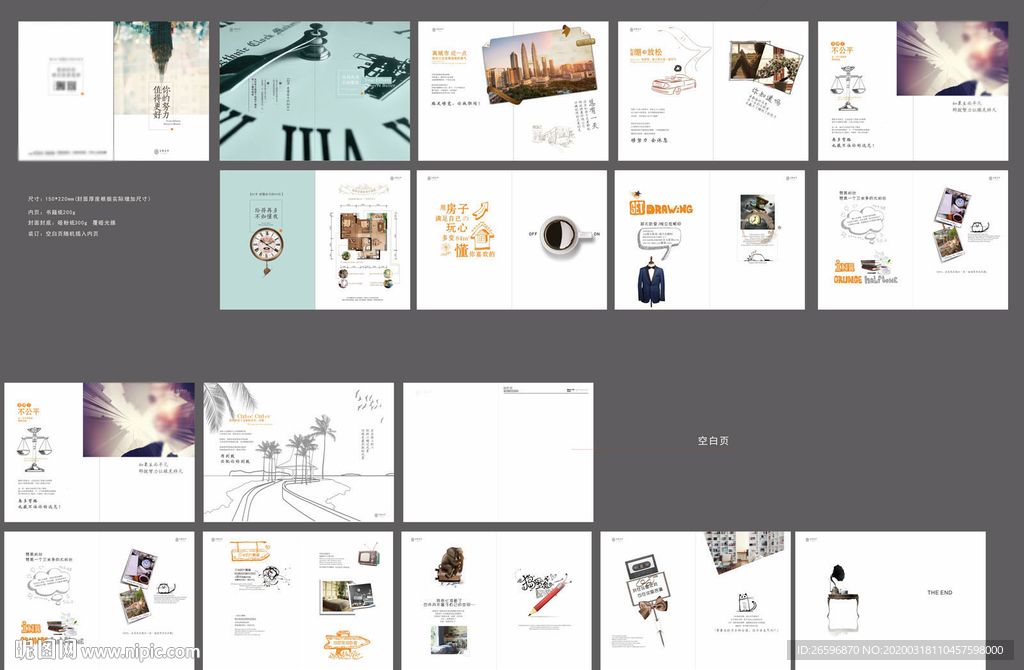The height and width of the screenshot is (670, 1024).
Task: Select the clock face close-up spread
Action: [x=314, y=91]
